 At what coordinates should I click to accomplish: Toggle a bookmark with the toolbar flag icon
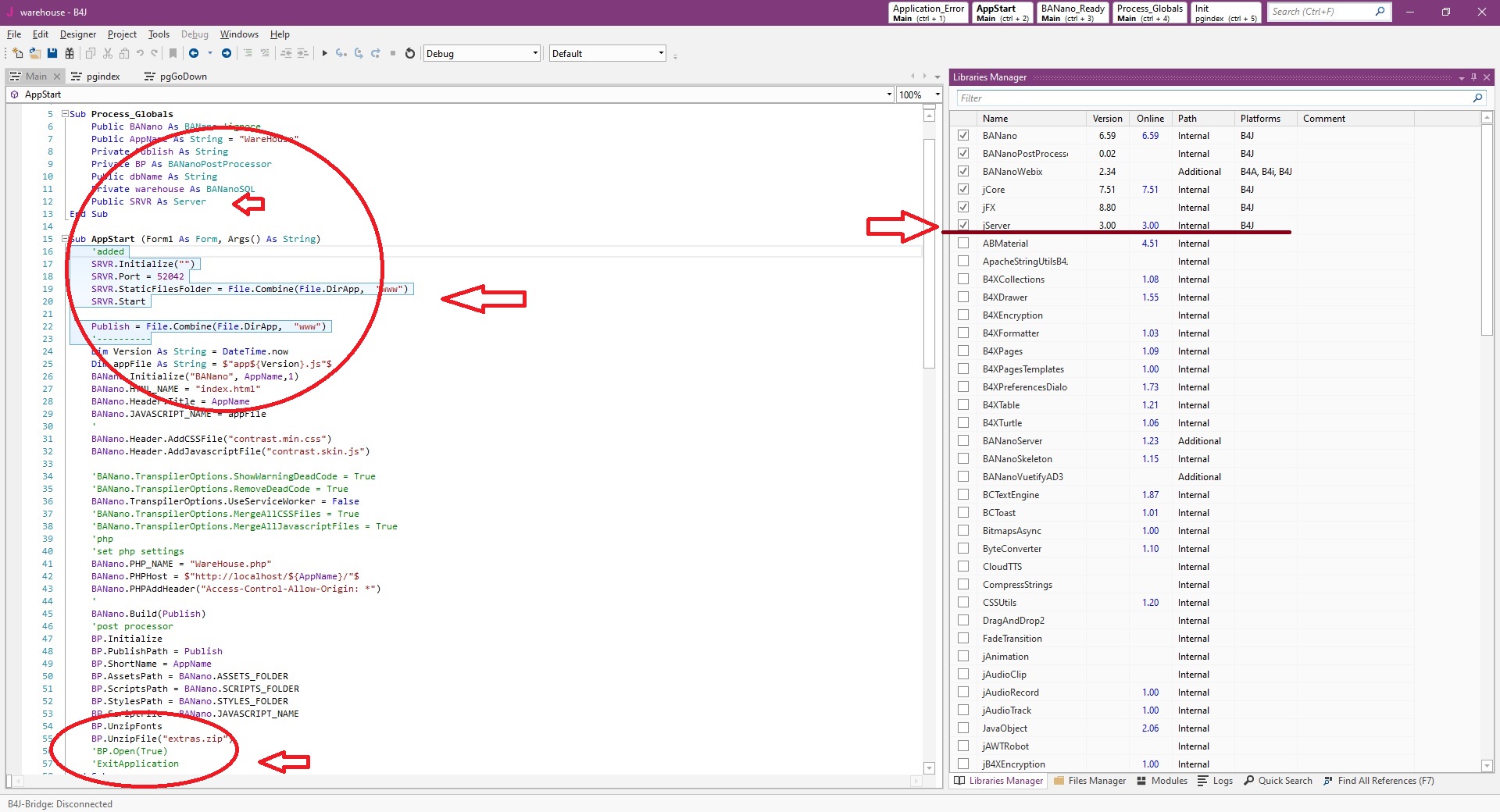(173, 53)
